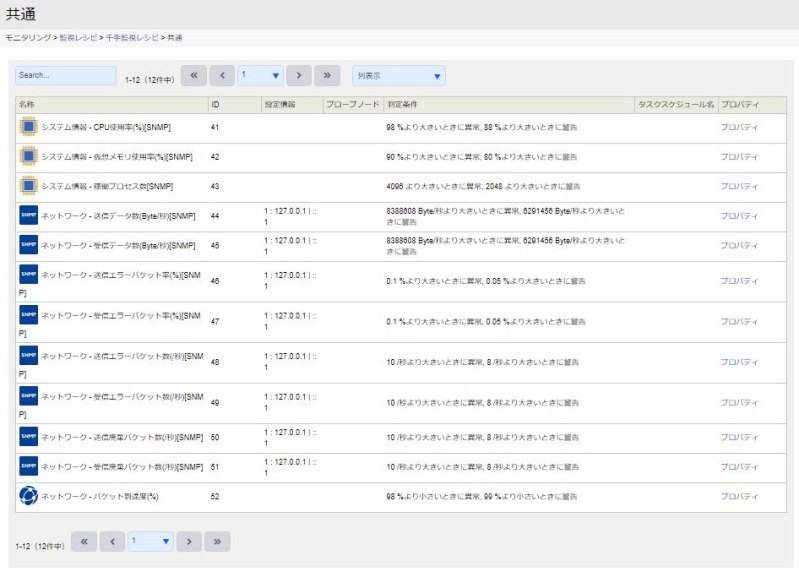799x572 pixels.
Task: Open プロパティ link for ID 42
Action: tap(739, 157)
